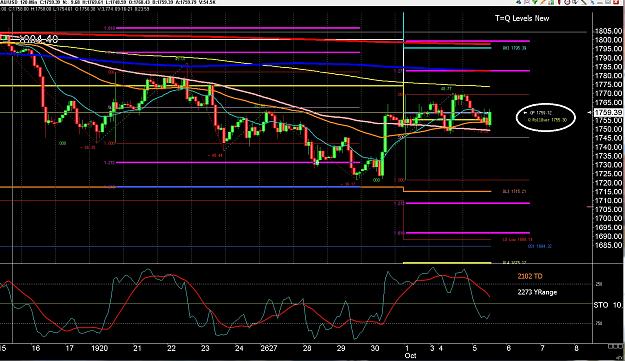Viewport: 625px width, 361px height.
Task: Click the Oct month marker on time axis
Action: tap(410, 355)
